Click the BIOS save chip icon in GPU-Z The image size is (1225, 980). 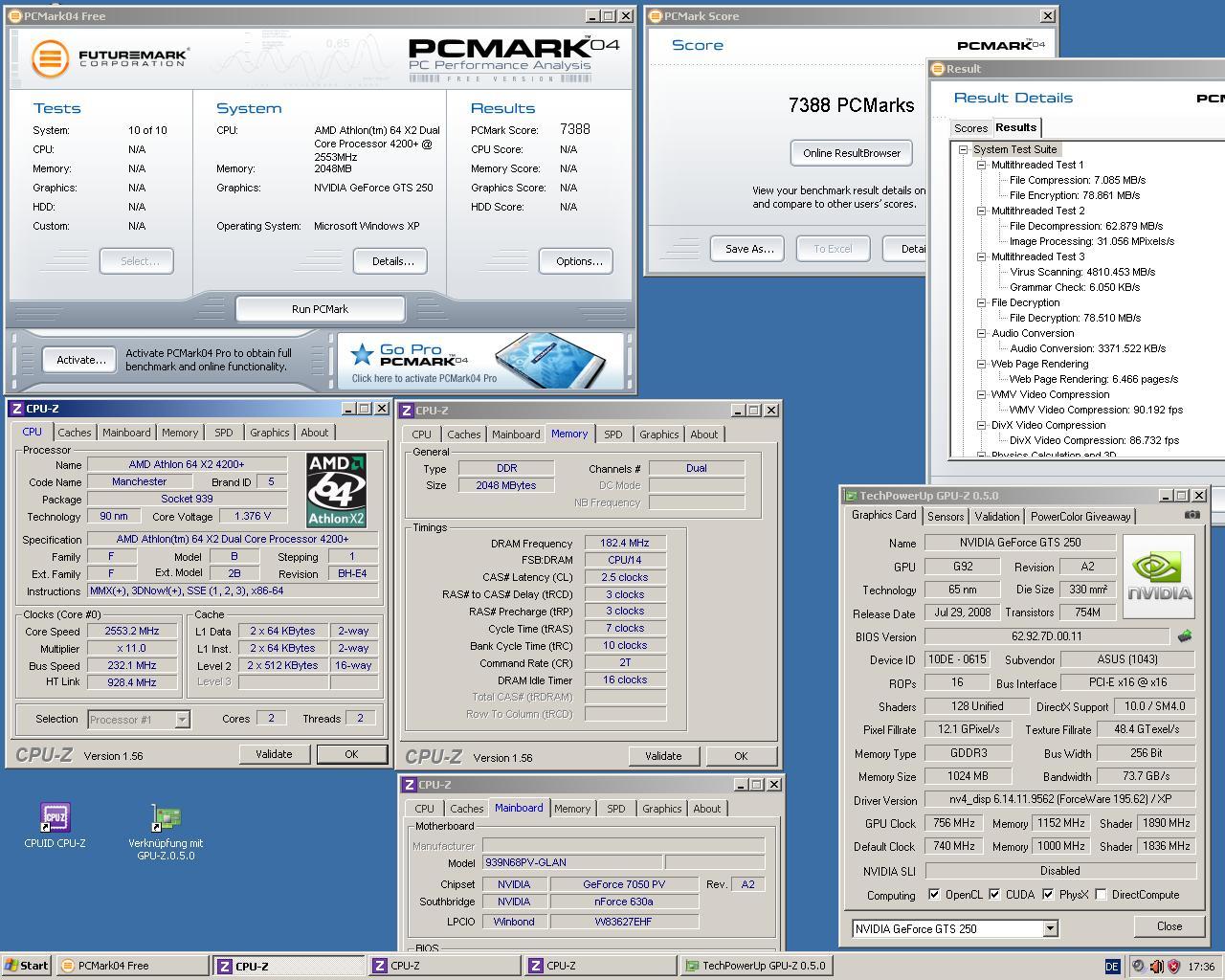tap(1185, 636)
